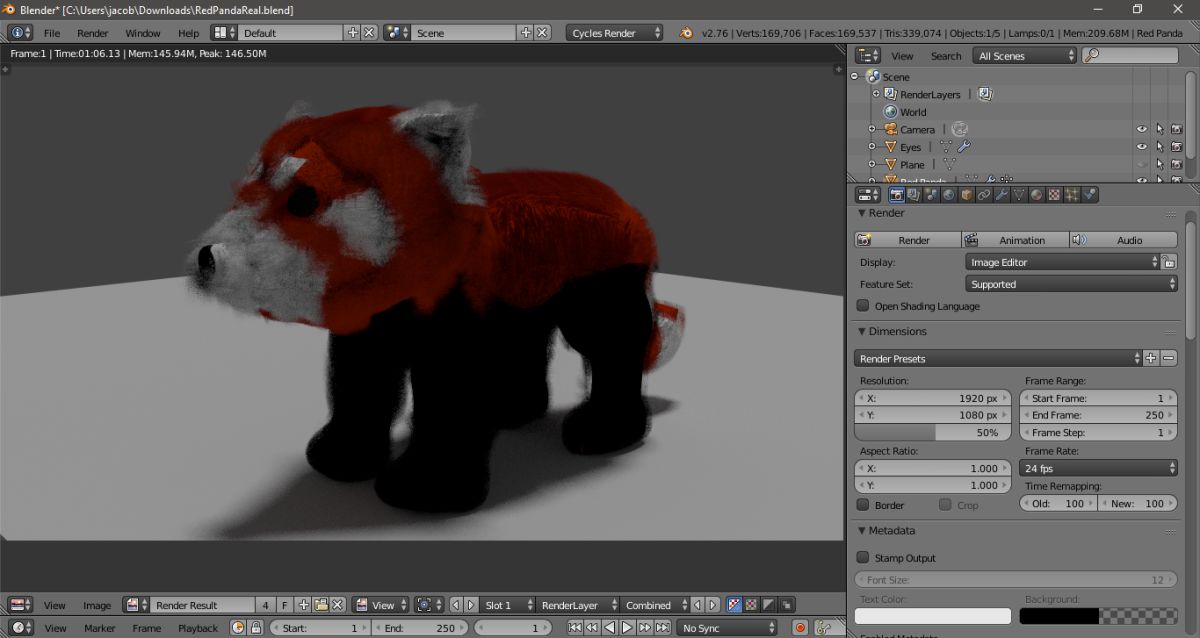Image resolution: width=1200 pixels, height=638 pixels.
Task: Click the resolution percentage 50% slider
Action: [x=933, y=433]
